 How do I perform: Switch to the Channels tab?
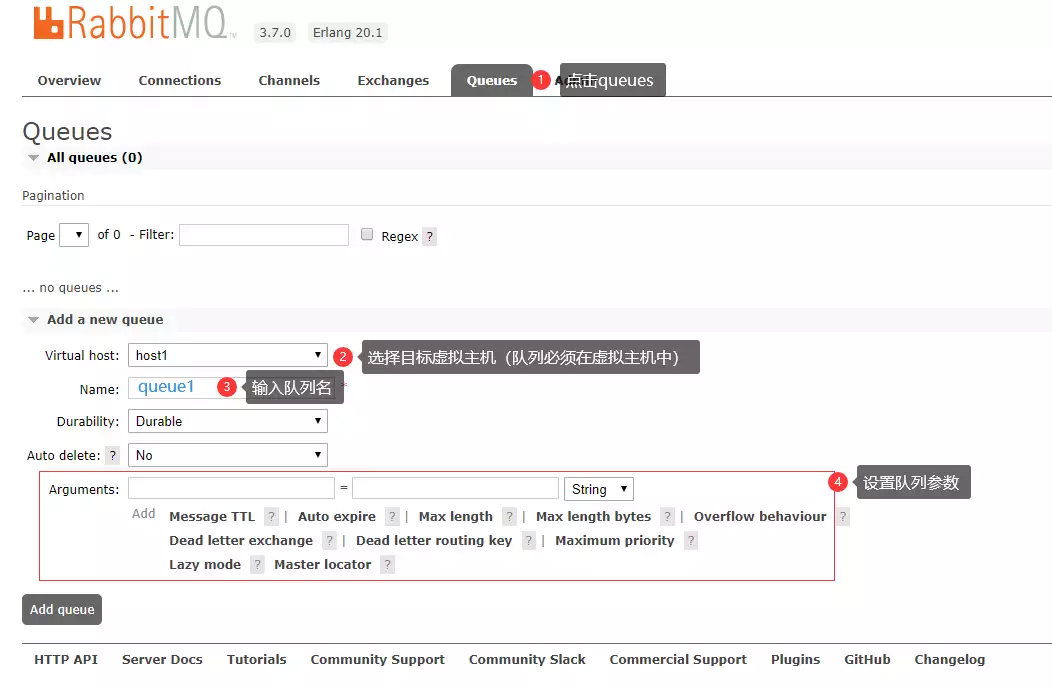tap(289, 81)
